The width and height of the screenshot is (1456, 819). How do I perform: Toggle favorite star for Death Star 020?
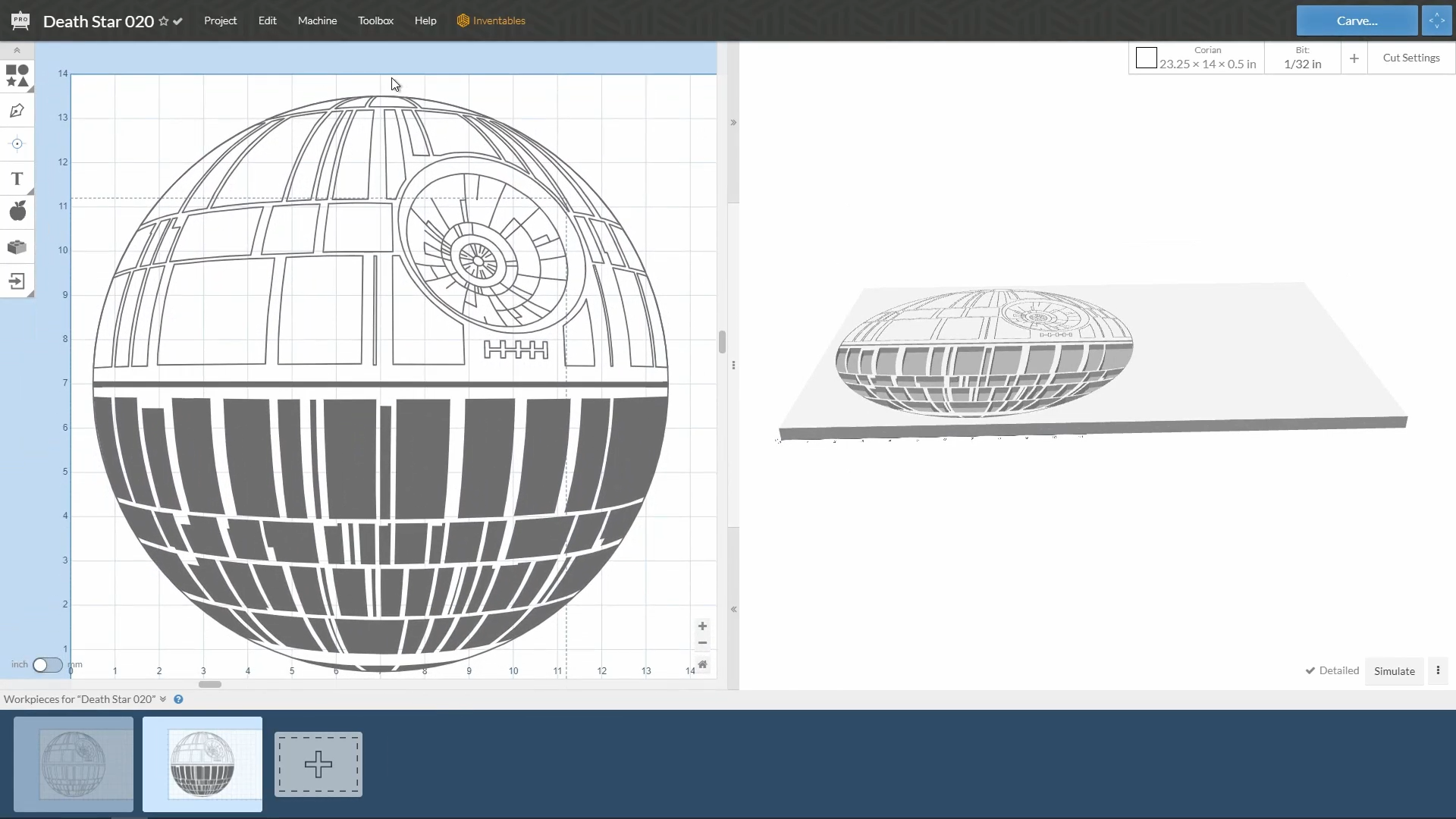click(163, 21)
